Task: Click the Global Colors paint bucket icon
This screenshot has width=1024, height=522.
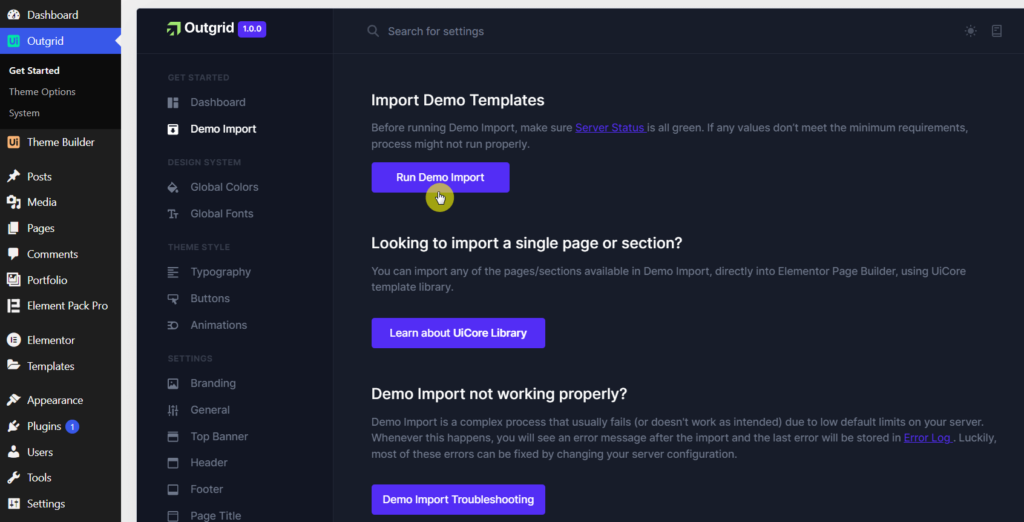Action: [173, 188]
